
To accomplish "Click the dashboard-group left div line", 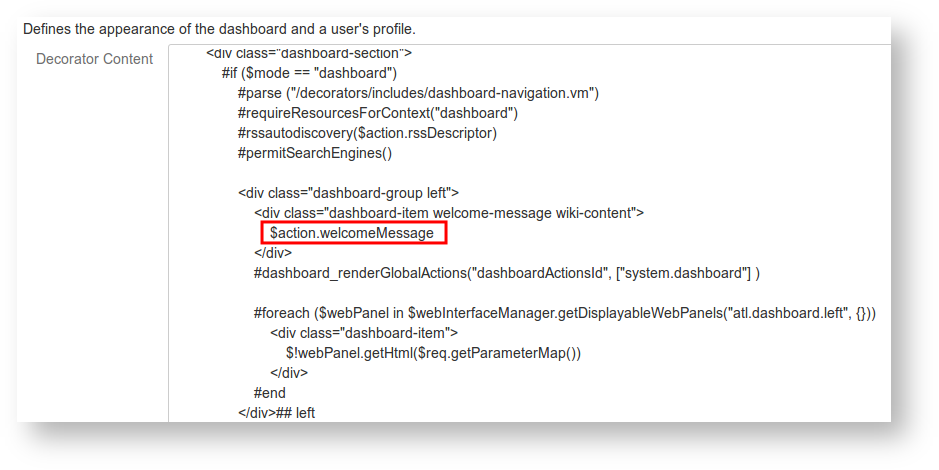I will click(x=348, y=193).
